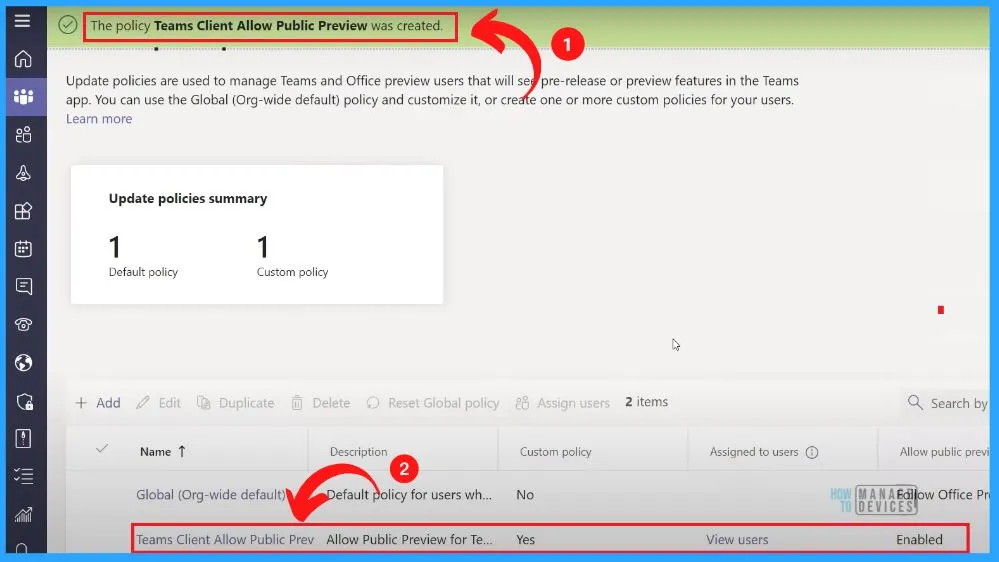This screenshot has width=999, height=562.
Task: Open Messaging policies sidebar icon
Action: 24,287
